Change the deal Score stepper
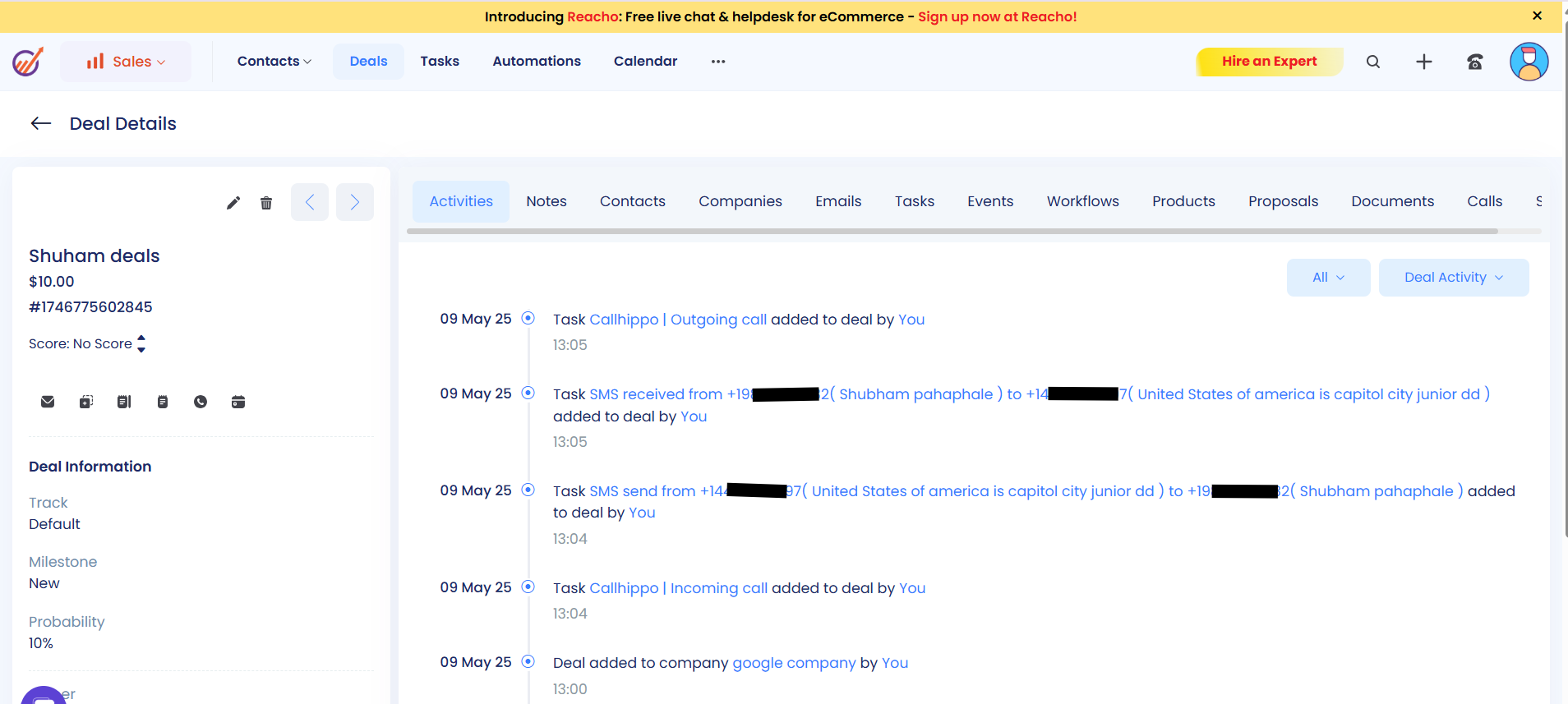 tap(141, 343)
